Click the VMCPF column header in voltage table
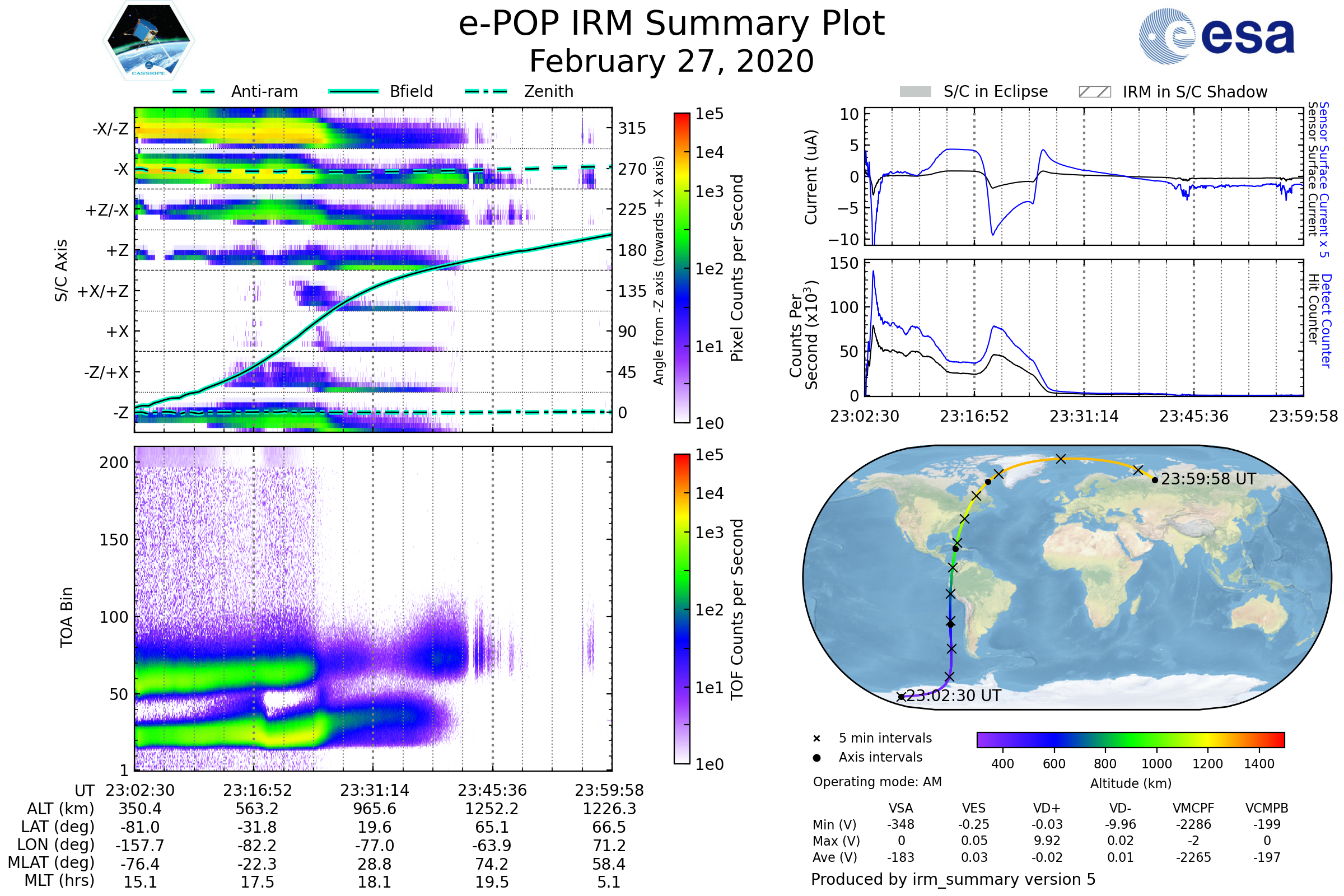 [1193, 808]
